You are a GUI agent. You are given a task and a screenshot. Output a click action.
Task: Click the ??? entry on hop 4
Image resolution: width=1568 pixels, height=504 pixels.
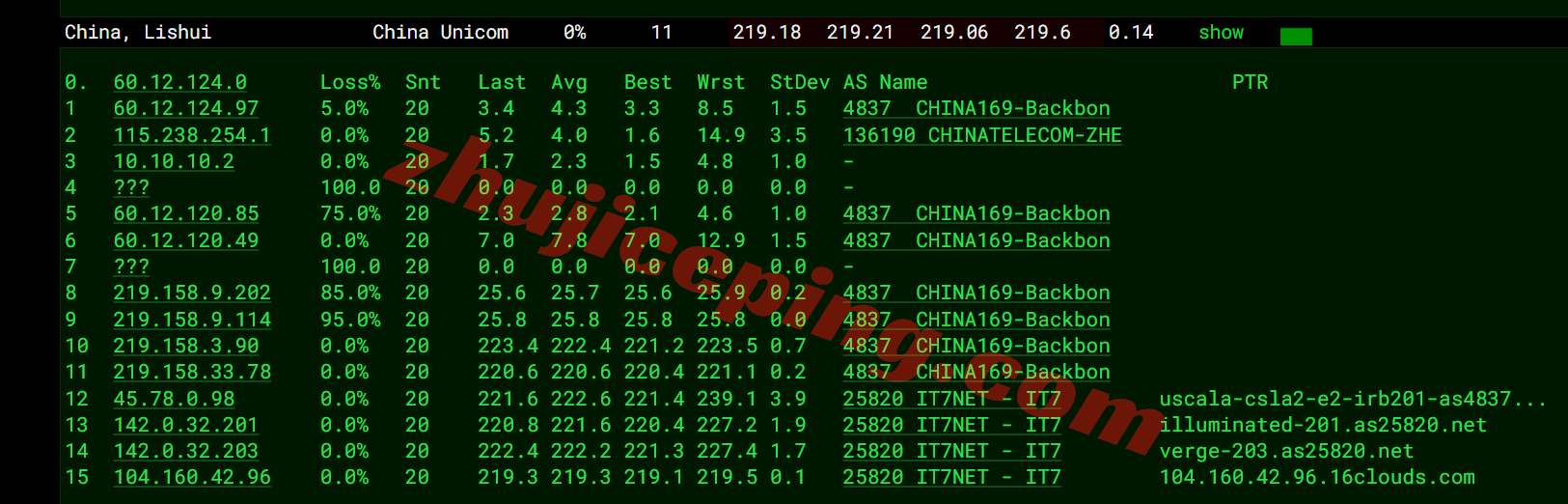[x=131, y=187]
